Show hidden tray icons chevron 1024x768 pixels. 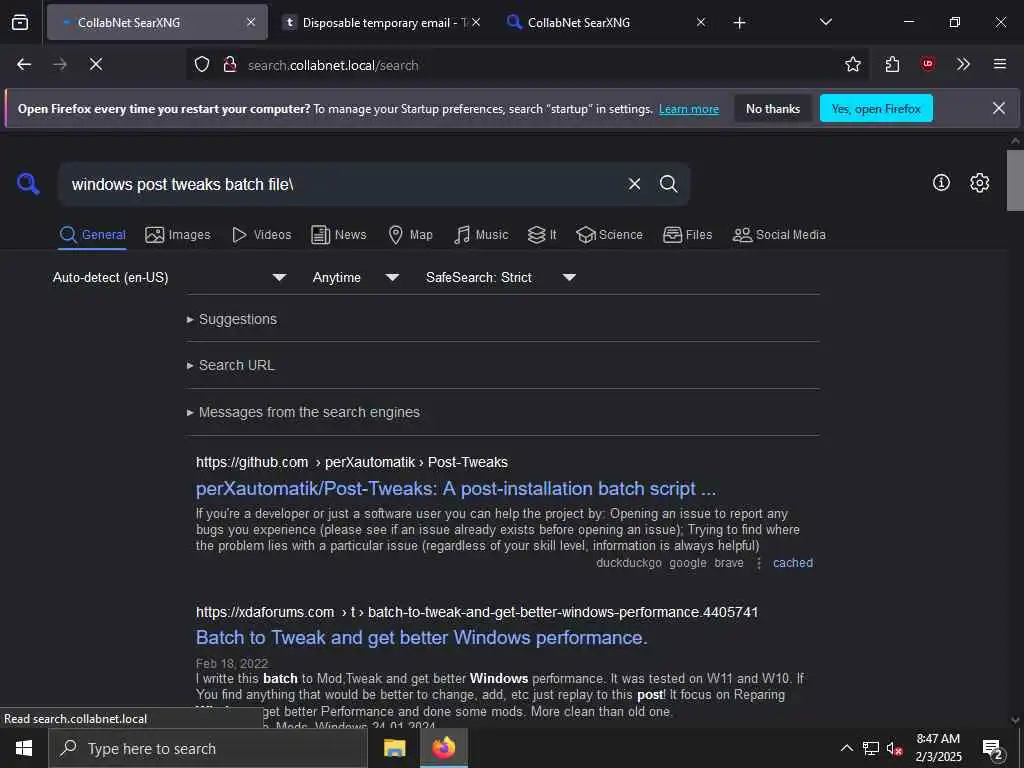click(846, 748)
